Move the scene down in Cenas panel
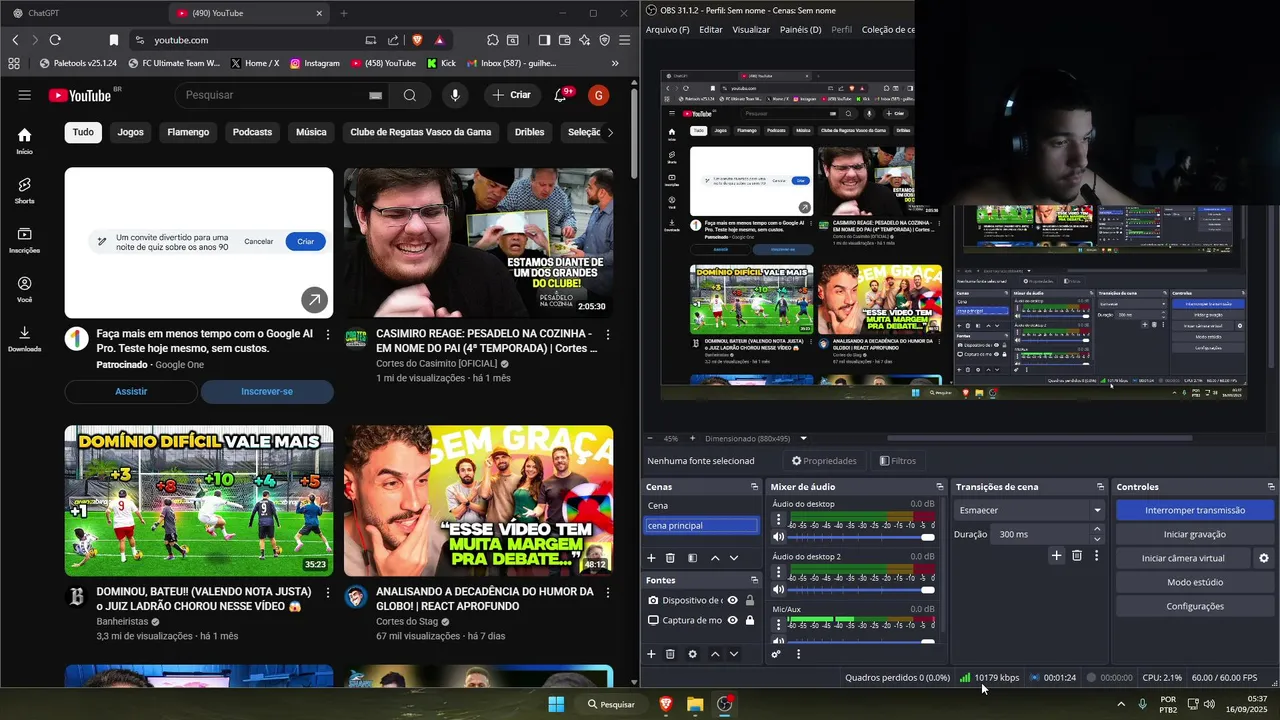This screenshot has width=1280, height=720. (733, 558)
